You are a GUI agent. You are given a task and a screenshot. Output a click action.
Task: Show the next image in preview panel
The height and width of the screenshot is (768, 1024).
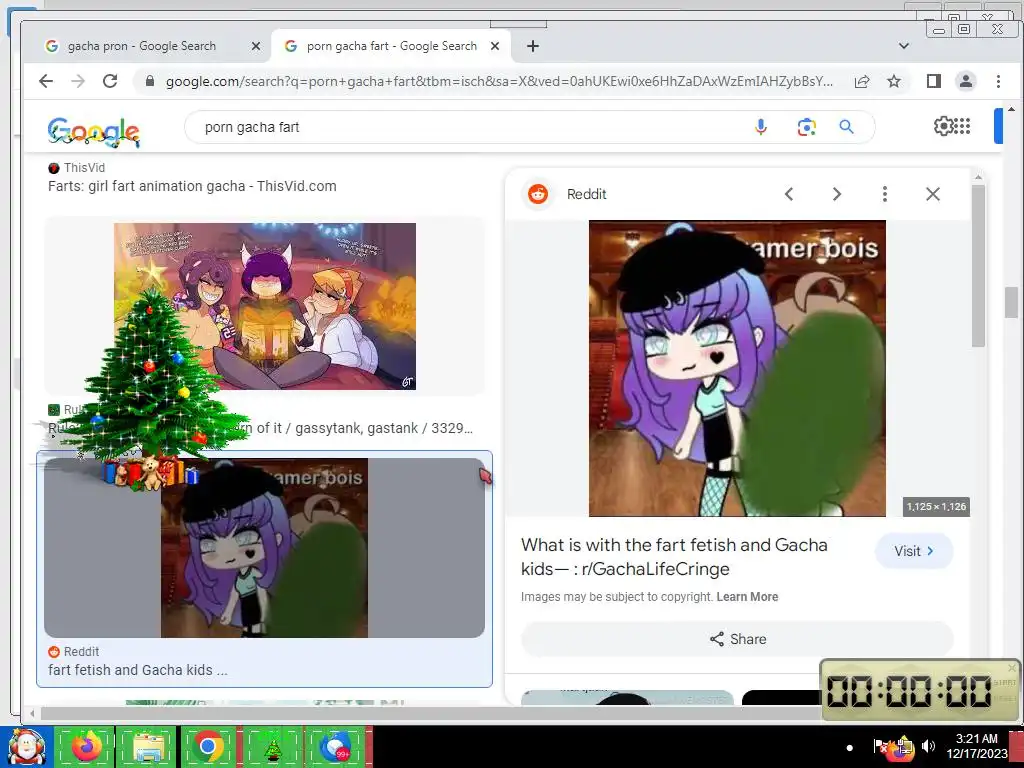click(x=837, y=194)
